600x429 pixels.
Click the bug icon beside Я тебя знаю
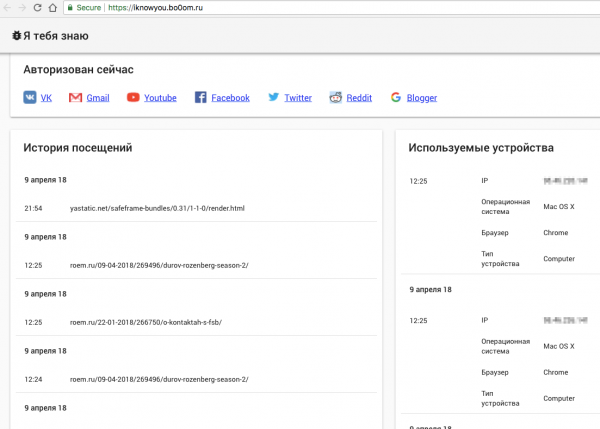(x=16, y=36)
